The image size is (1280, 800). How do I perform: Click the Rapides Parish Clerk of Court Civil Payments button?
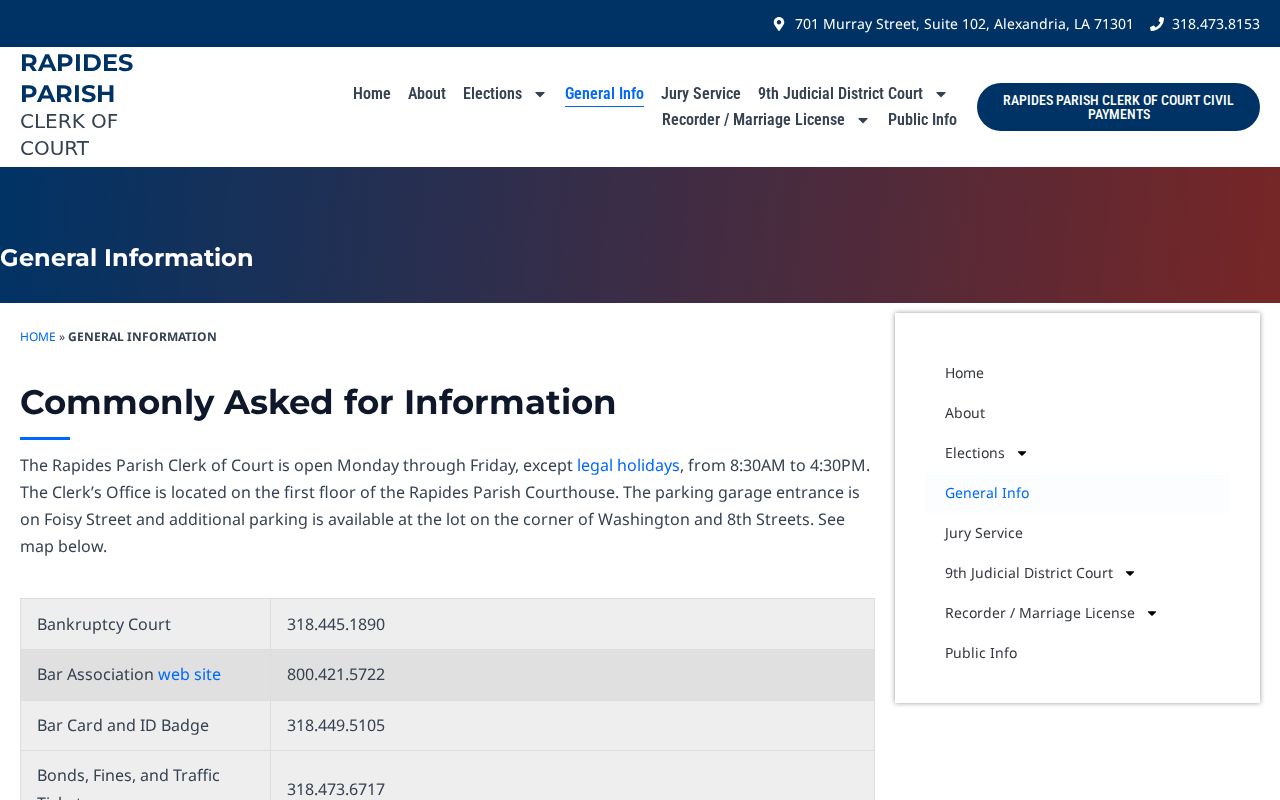1118,107
